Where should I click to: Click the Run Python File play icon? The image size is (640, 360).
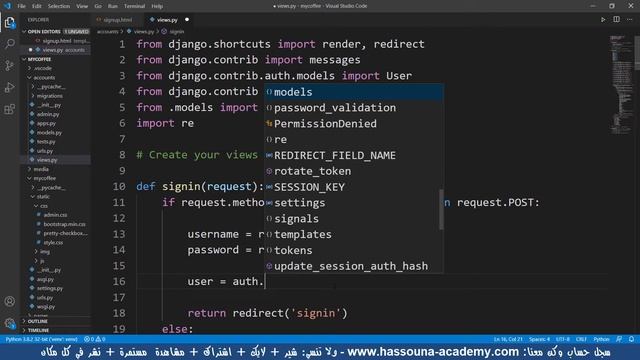pyautogui.click(x=603, y=20)
